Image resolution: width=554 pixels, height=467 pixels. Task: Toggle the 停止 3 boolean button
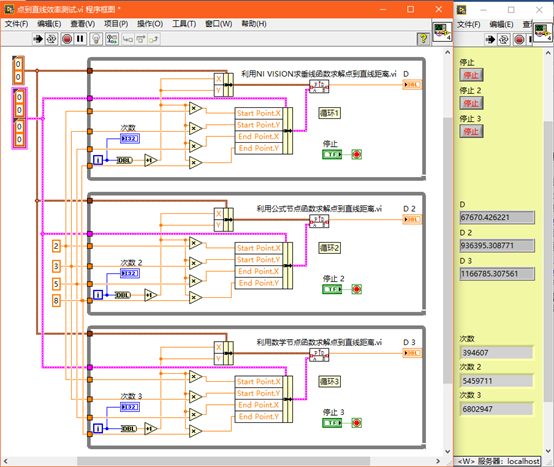point(471,131)
